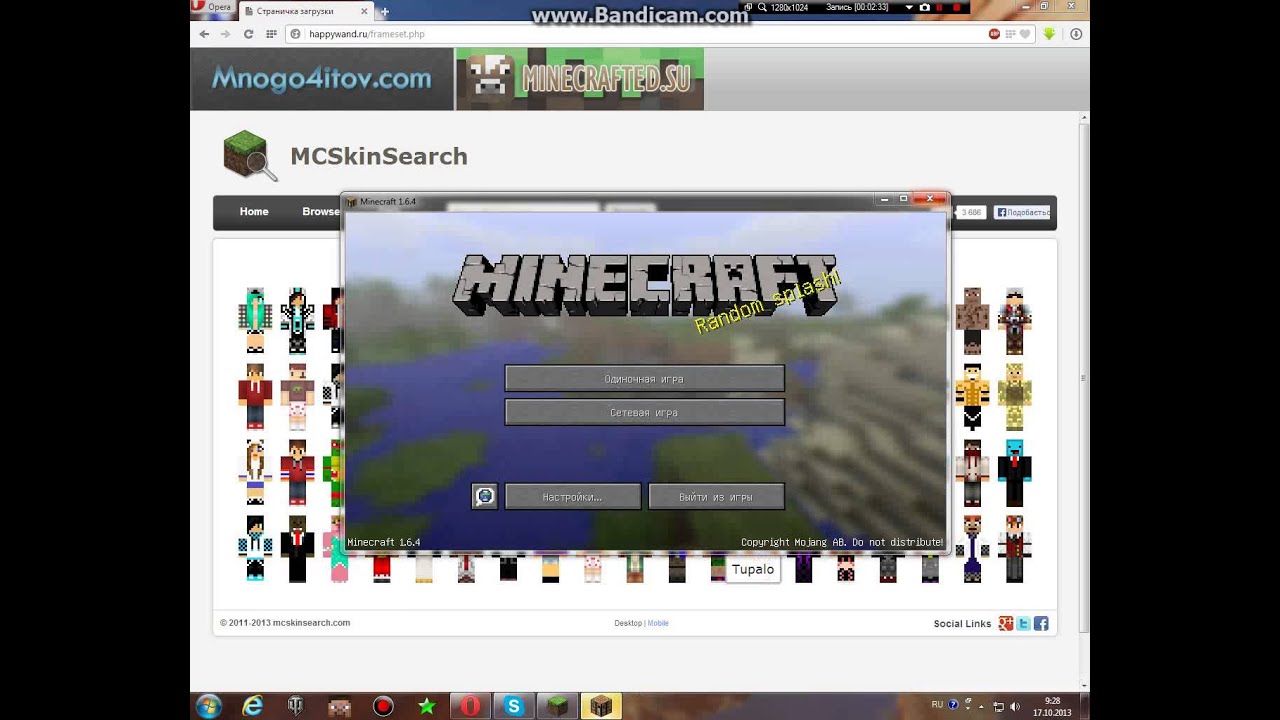Switch to crafting table taskbar icon
The width and height of the screenshot is (1280, 720).
coord(601,706)
